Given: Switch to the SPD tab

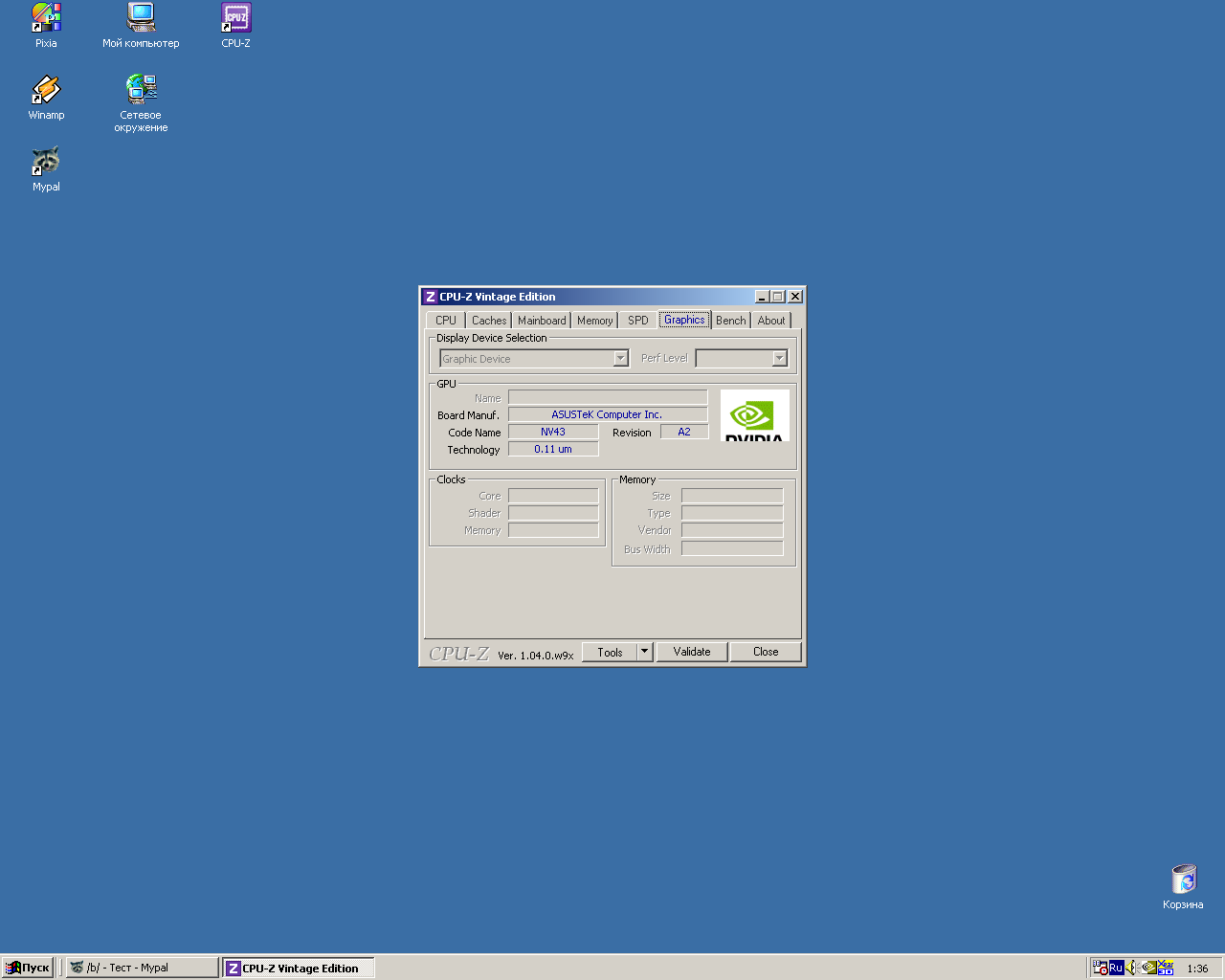Looking at the screenshot, I should click(x=638, y=321).
